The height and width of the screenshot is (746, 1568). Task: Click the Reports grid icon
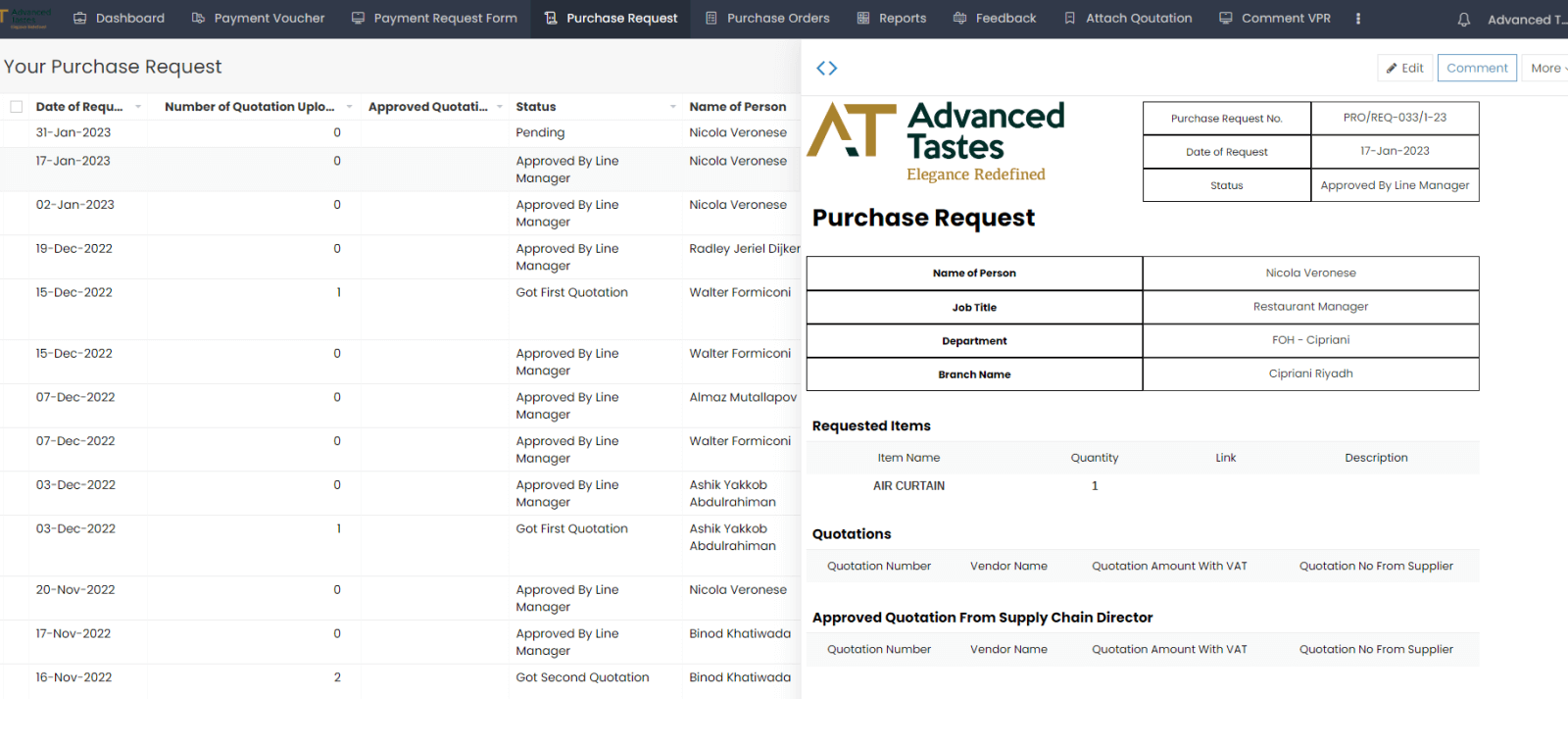coord(863,19)
